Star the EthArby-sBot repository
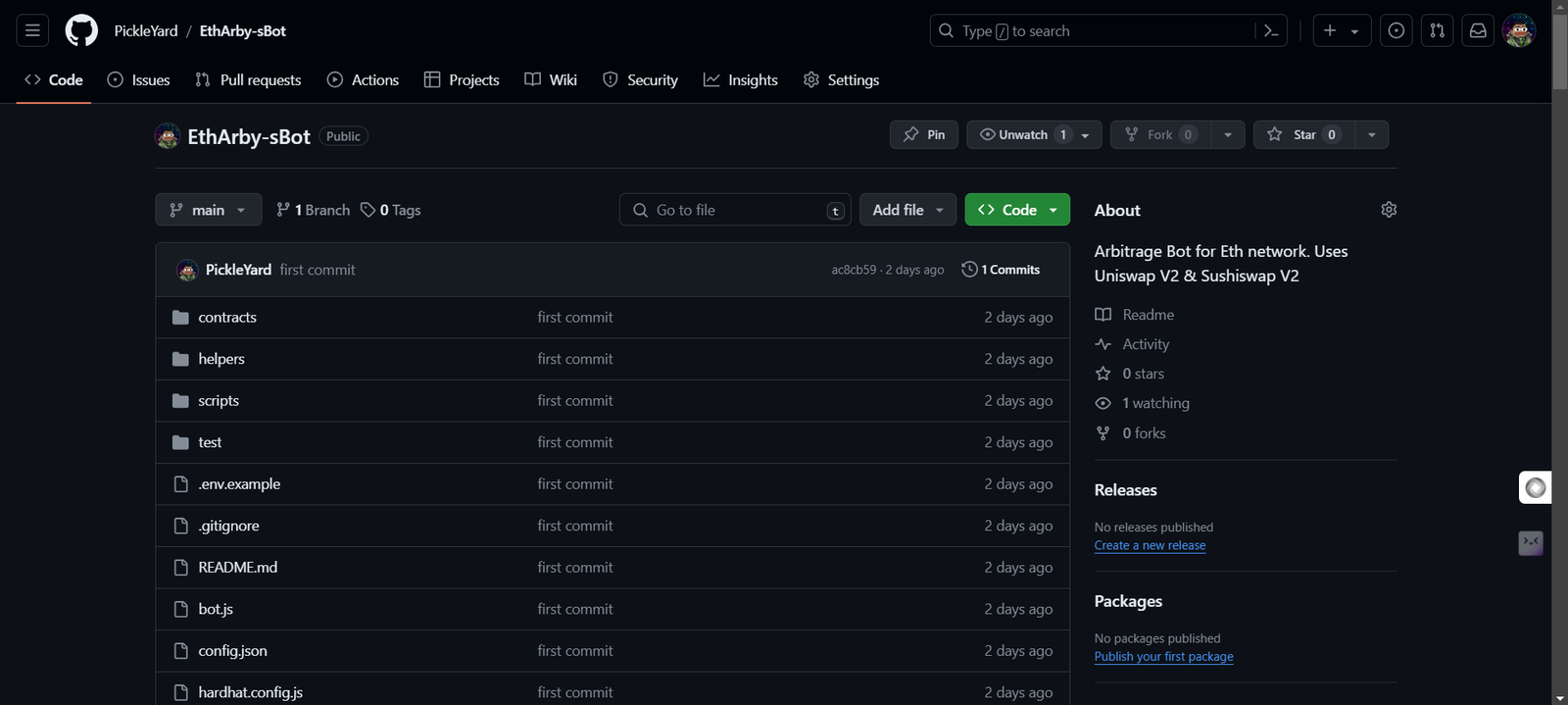This screenshot has height=705, width=1568. pyautogui.click(x=1302, y=134)
